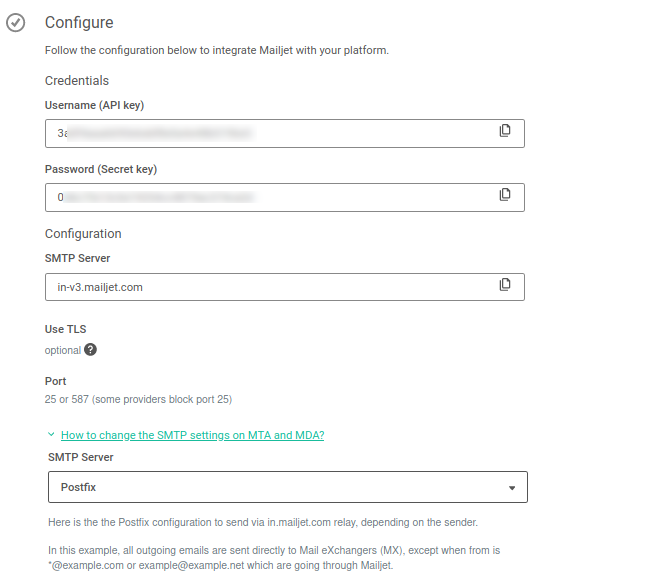
Task: Click the dropdown arrow beside Postfix
Action: [512, 488]
